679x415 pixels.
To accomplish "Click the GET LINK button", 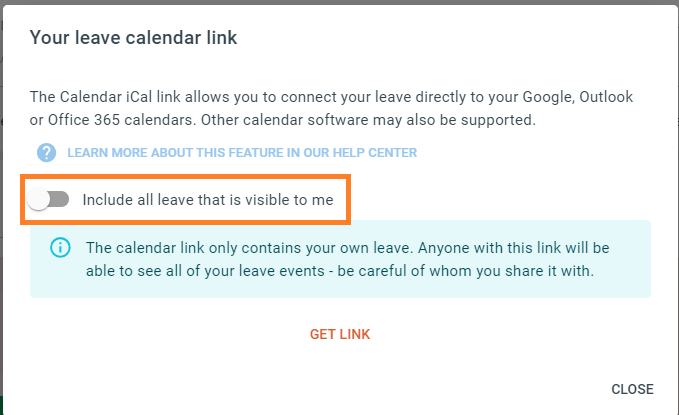I will (x=340, y=334).
